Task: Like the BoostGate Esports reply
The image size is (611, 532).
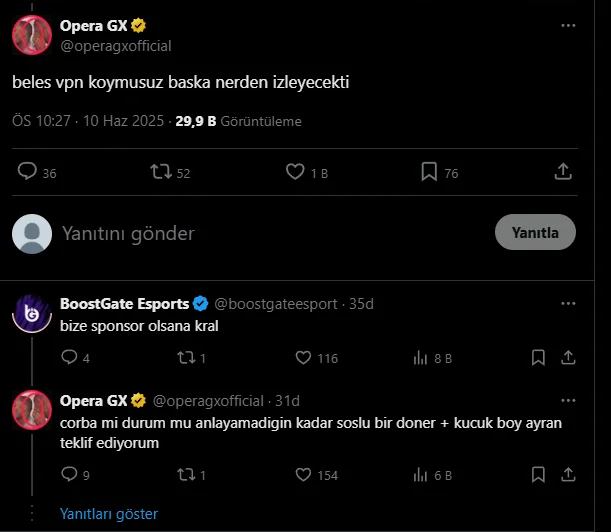Action: tap(304, 357)
